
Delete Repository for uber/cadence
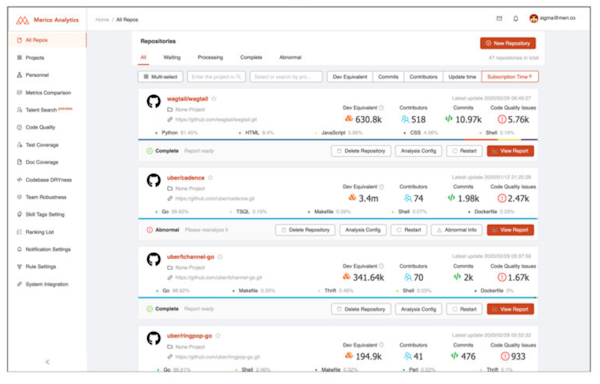pos(305,230)
